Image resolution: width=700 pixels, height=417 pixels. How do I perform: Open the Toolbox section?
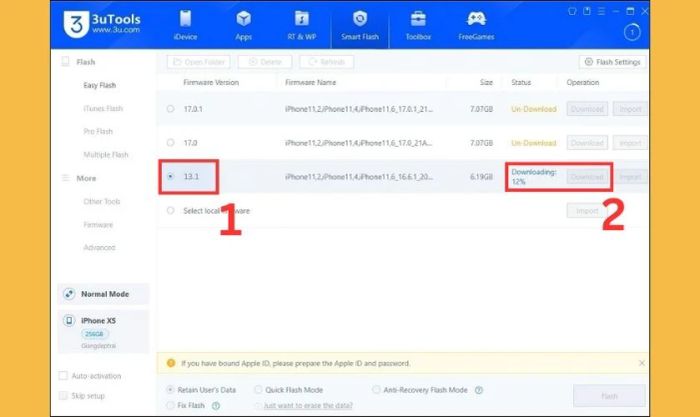(418, 25)
